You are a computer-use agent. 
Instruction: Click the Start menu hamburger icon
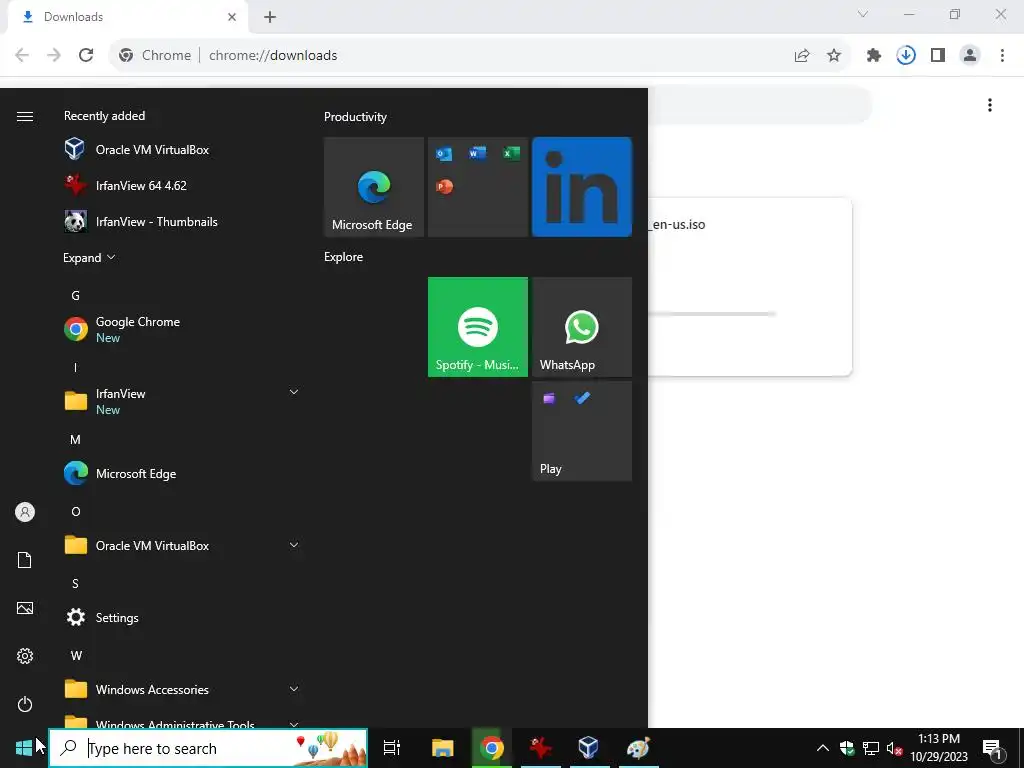pos(25,116)
